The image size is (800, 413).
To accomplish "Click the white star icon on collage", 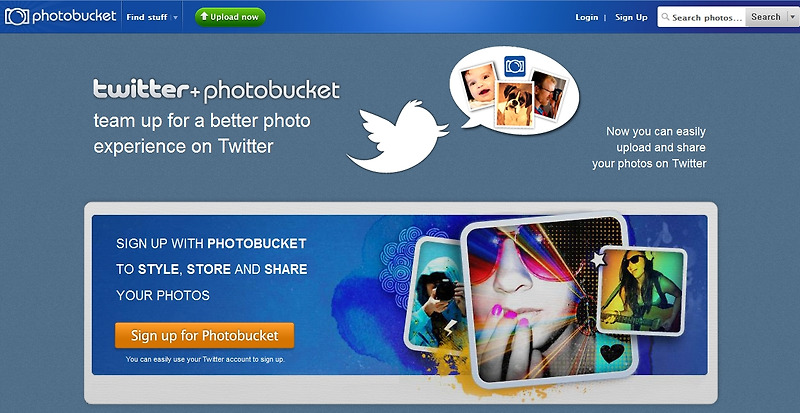I will [x=597, y=260].
